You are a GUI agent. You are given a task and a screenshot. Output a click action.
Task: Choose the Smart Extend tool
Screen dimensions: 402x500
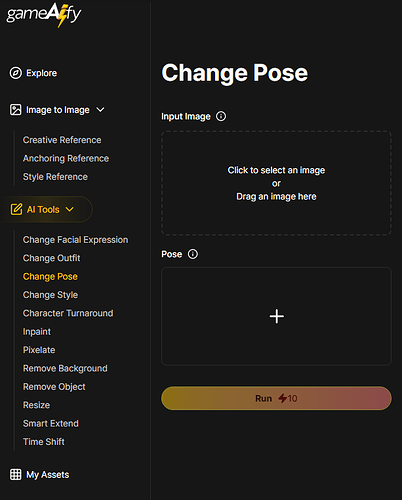pos(51,423)
